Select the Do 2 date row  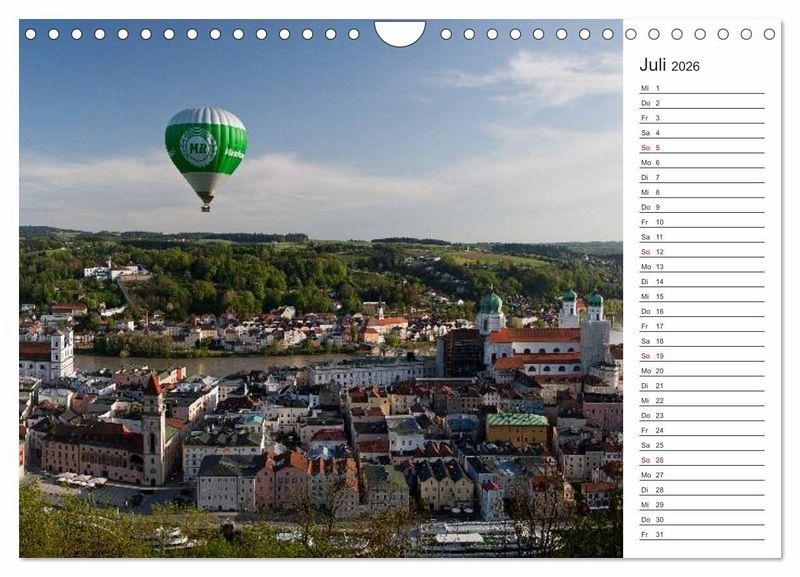pyautogui.click(x=702, y=103)
